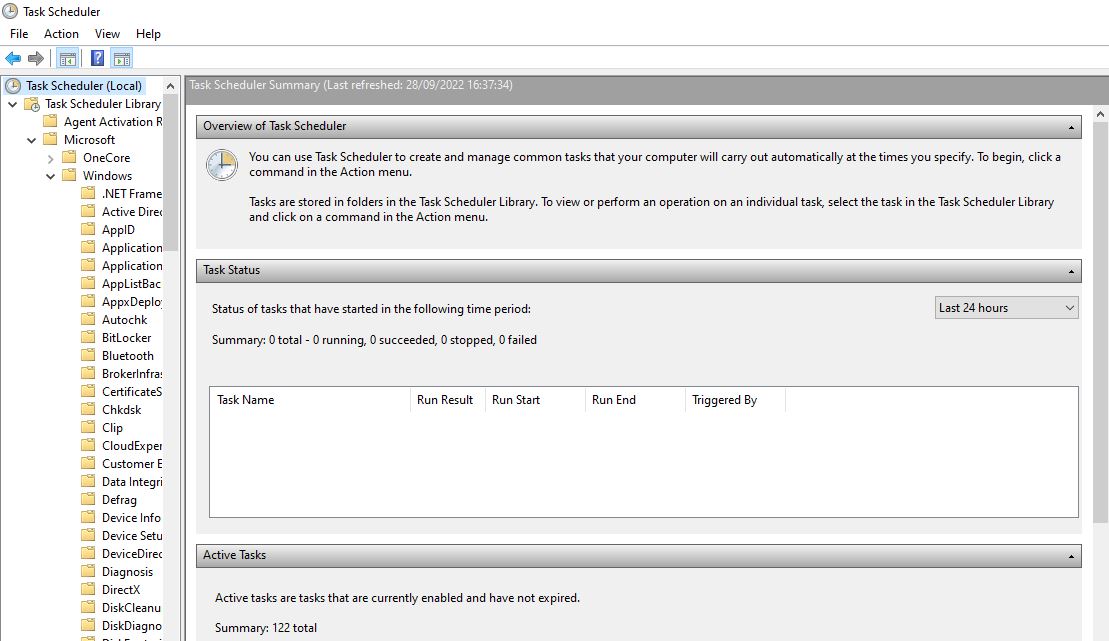
Task: Open Help via the question mark toolbar icon
Action: click(95, 57)
